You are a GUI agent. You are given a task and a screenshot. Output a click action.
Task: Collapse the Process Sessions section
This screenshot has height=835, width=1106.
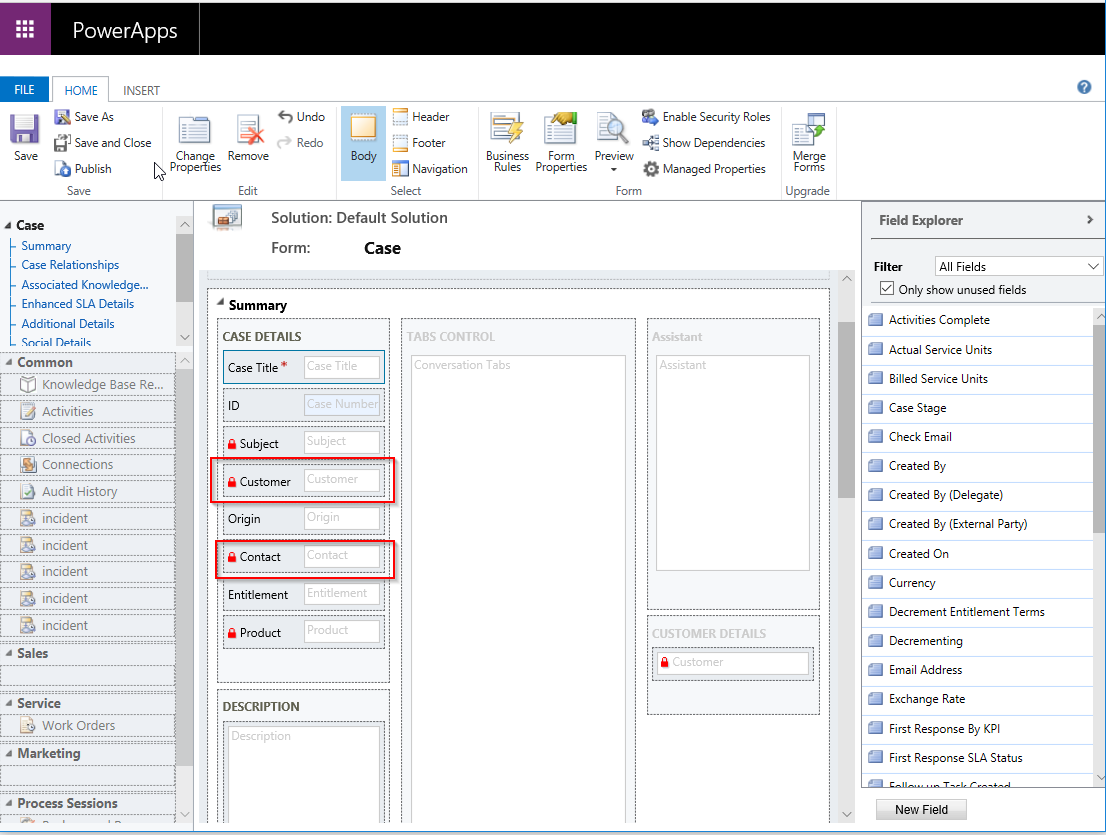pos(9,803)
